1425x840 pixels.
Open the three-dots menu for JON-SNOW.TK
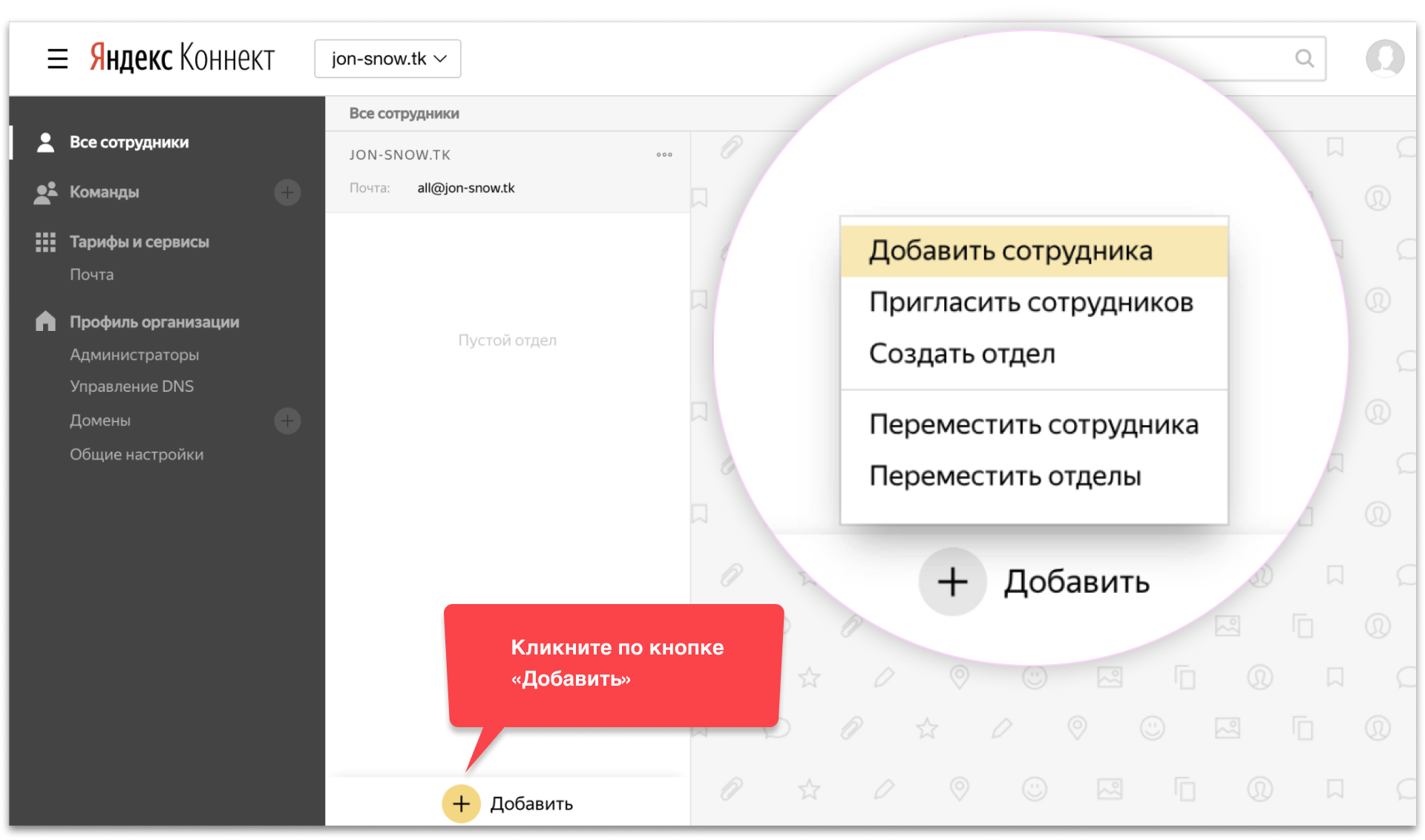click(x=664, y=155)
